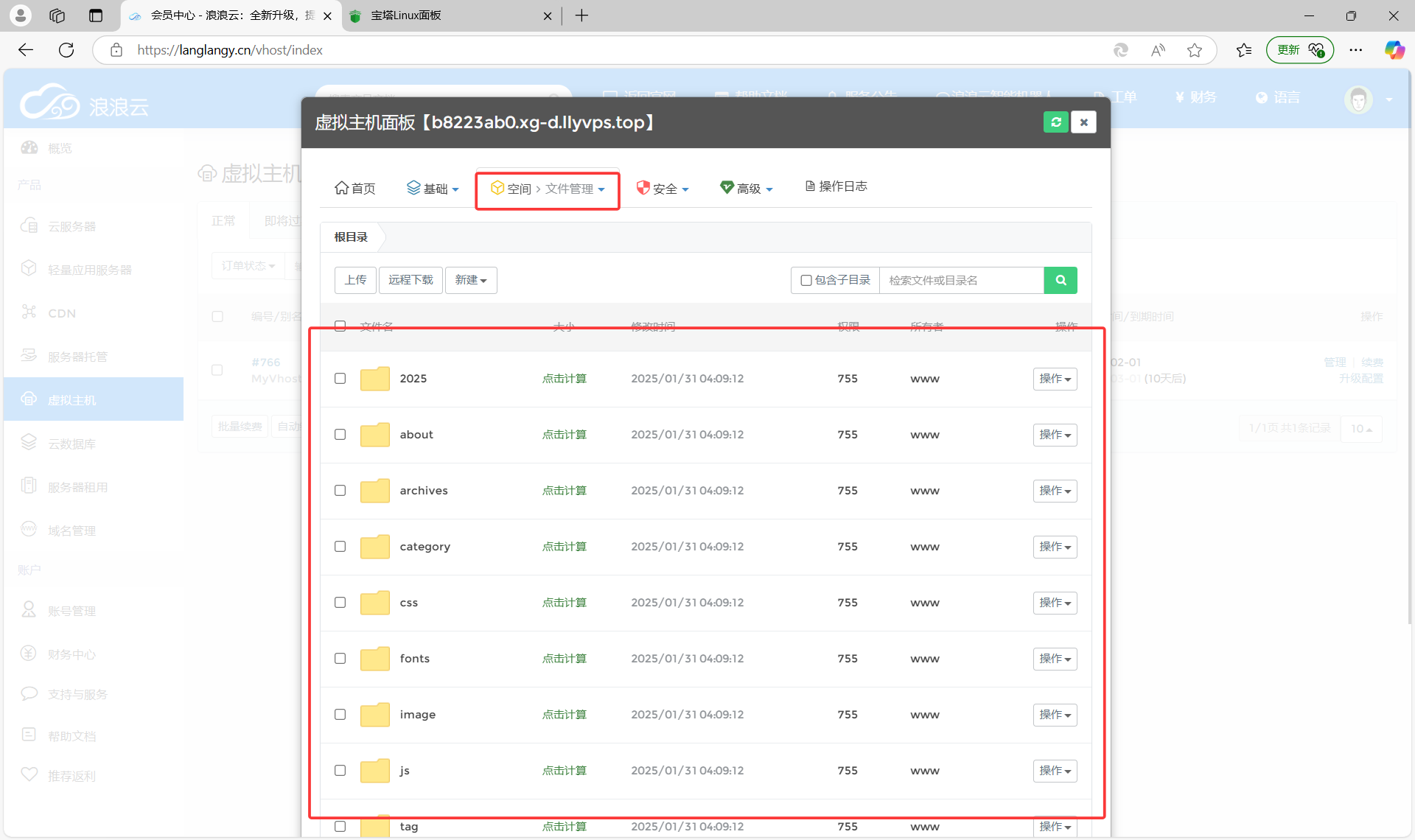Screen dimensions: 1415x840
Task: Focus the 检索文件或目录名 search field
Action: [961, 280]
